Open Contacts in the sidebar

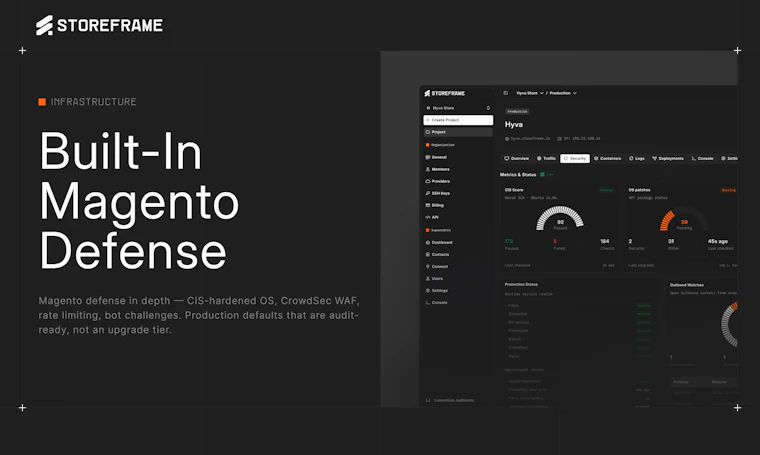tap(438, 254)
